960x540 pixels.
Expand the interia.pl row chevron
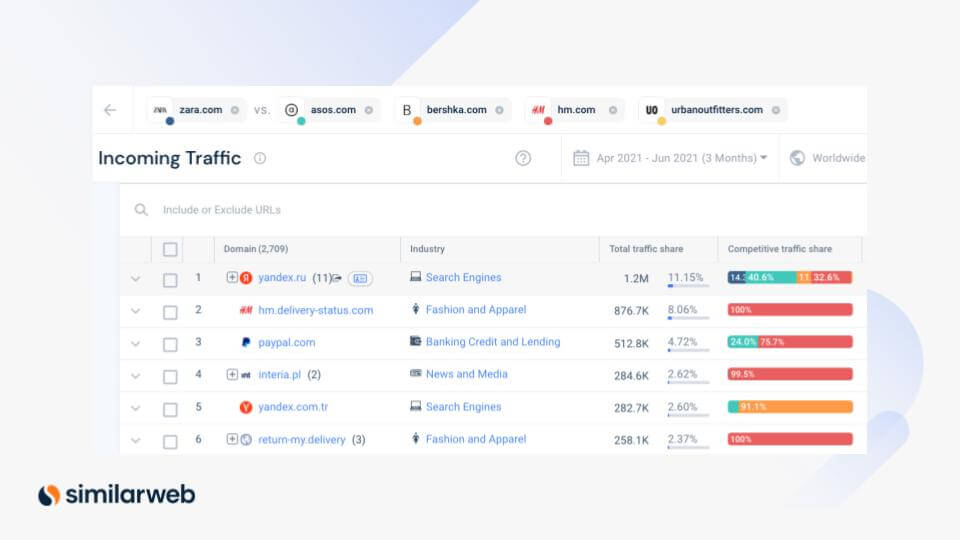coord(135,376)
